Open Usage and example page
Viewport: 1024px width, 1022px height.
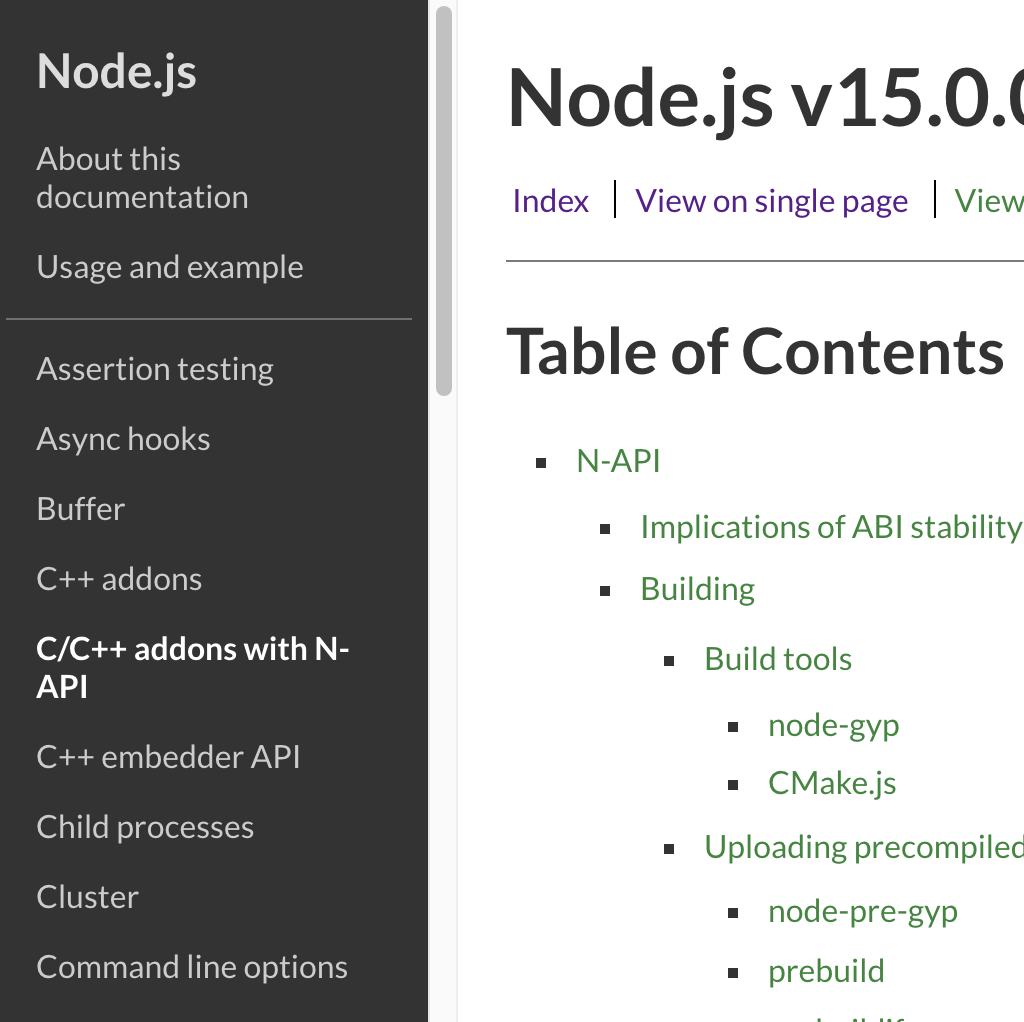[x=170, y=268]
